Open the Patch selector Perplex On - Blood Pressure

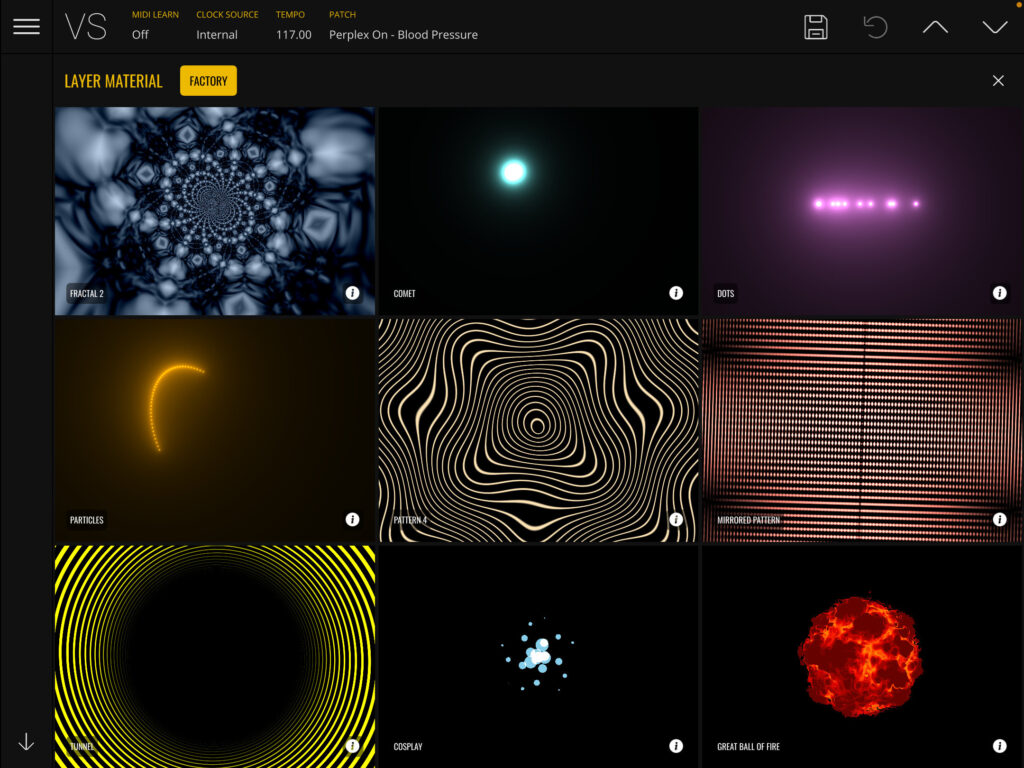pos(403,35)
